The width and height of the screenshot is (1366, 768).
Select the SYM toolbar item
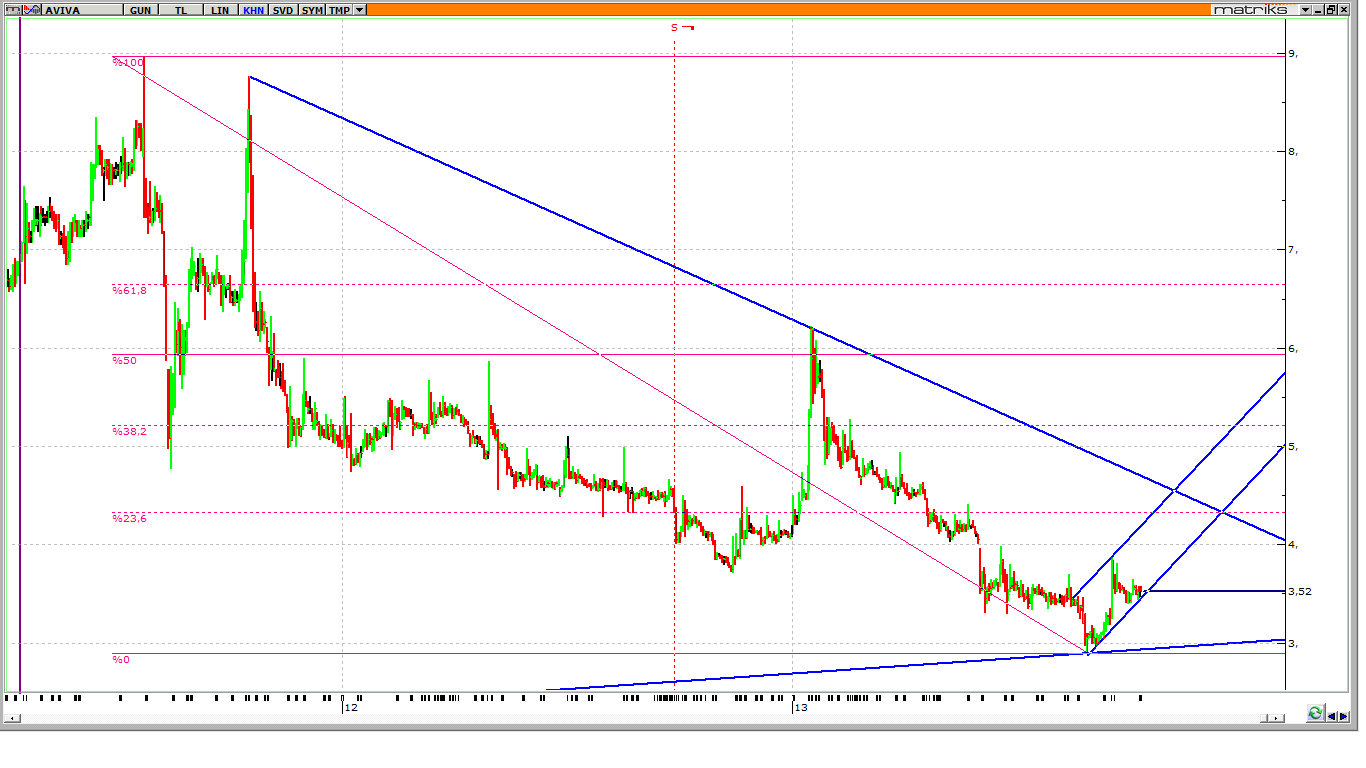312,9
